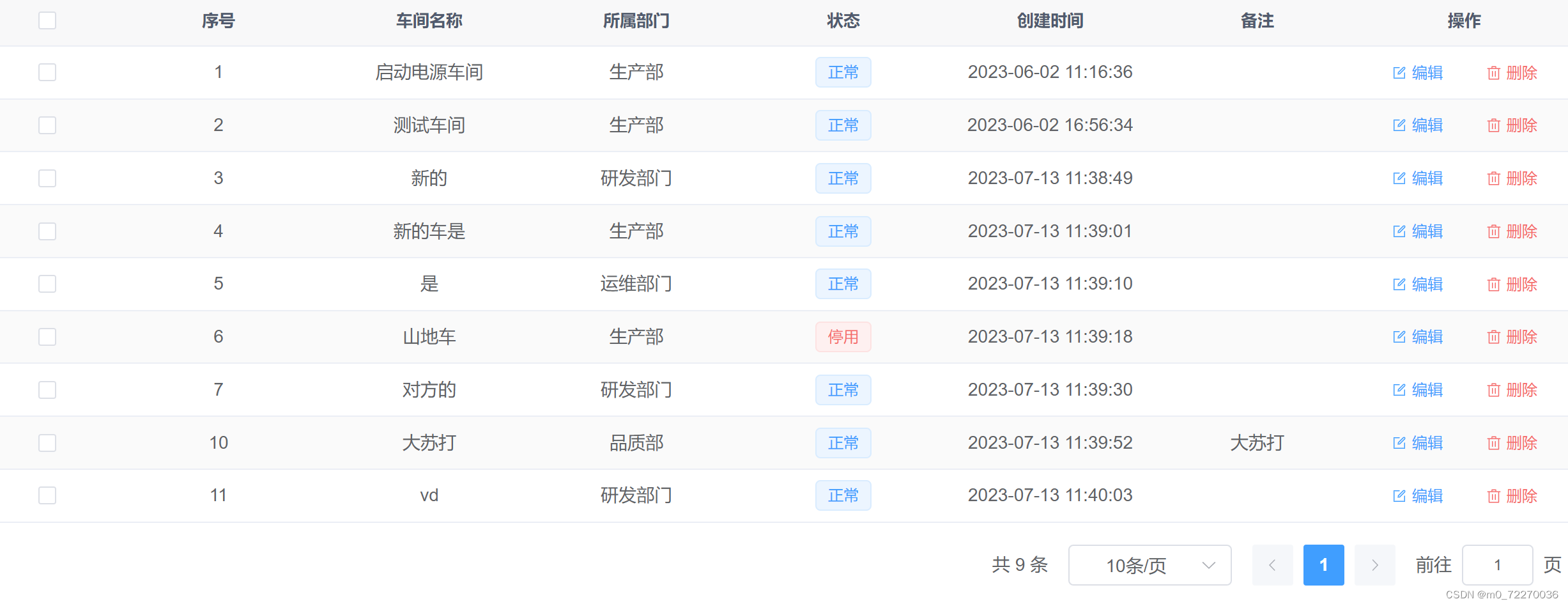The image size is (1568, 606).
Task: Click the page number 1 button
Action: tap(1323, 565)
